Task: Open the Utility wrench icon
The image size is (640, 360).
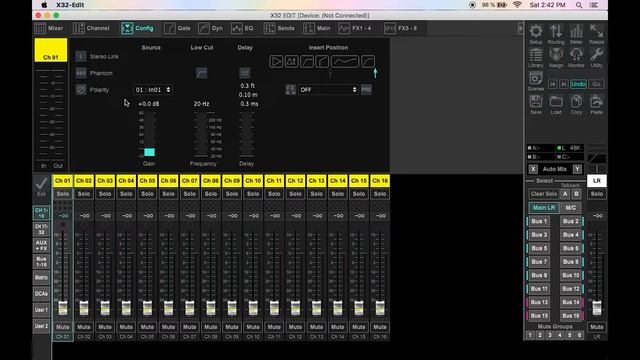Action: click(x=596, y=55)
